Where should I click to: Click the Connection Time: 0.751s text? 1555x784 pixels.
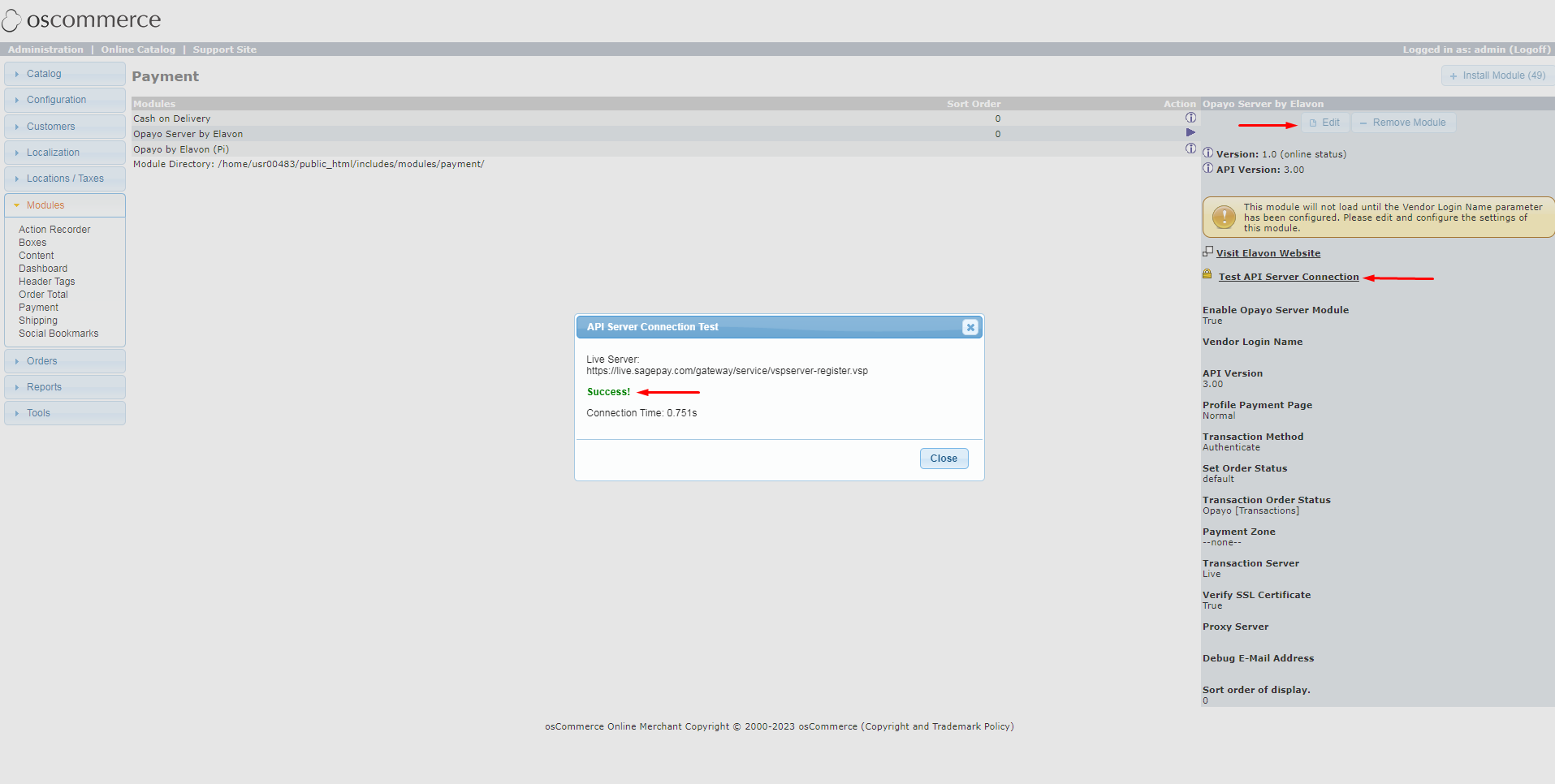(x=641, y=413)
